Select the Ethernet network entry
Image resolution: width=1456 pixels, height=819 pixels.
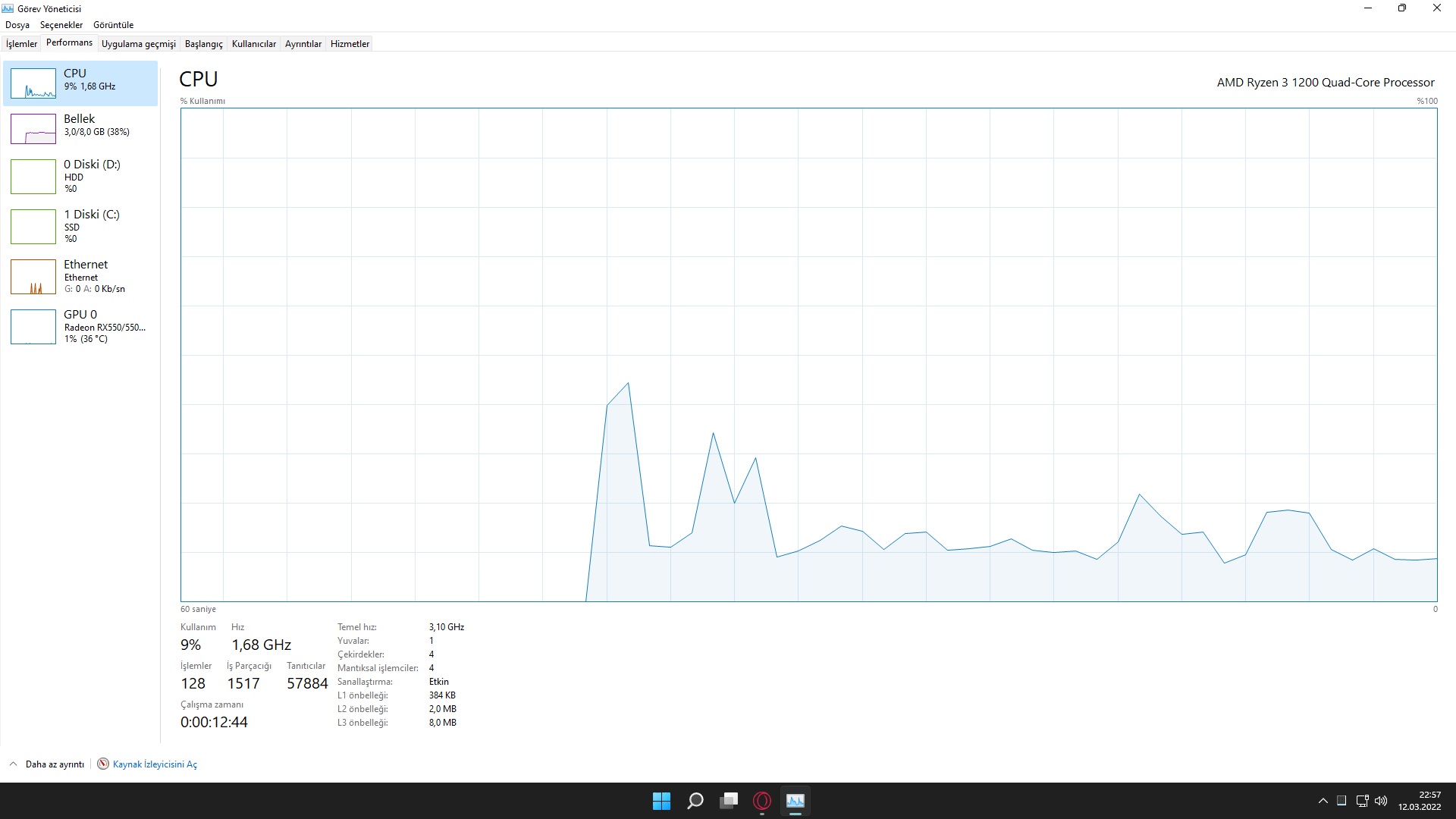(80, 276)
